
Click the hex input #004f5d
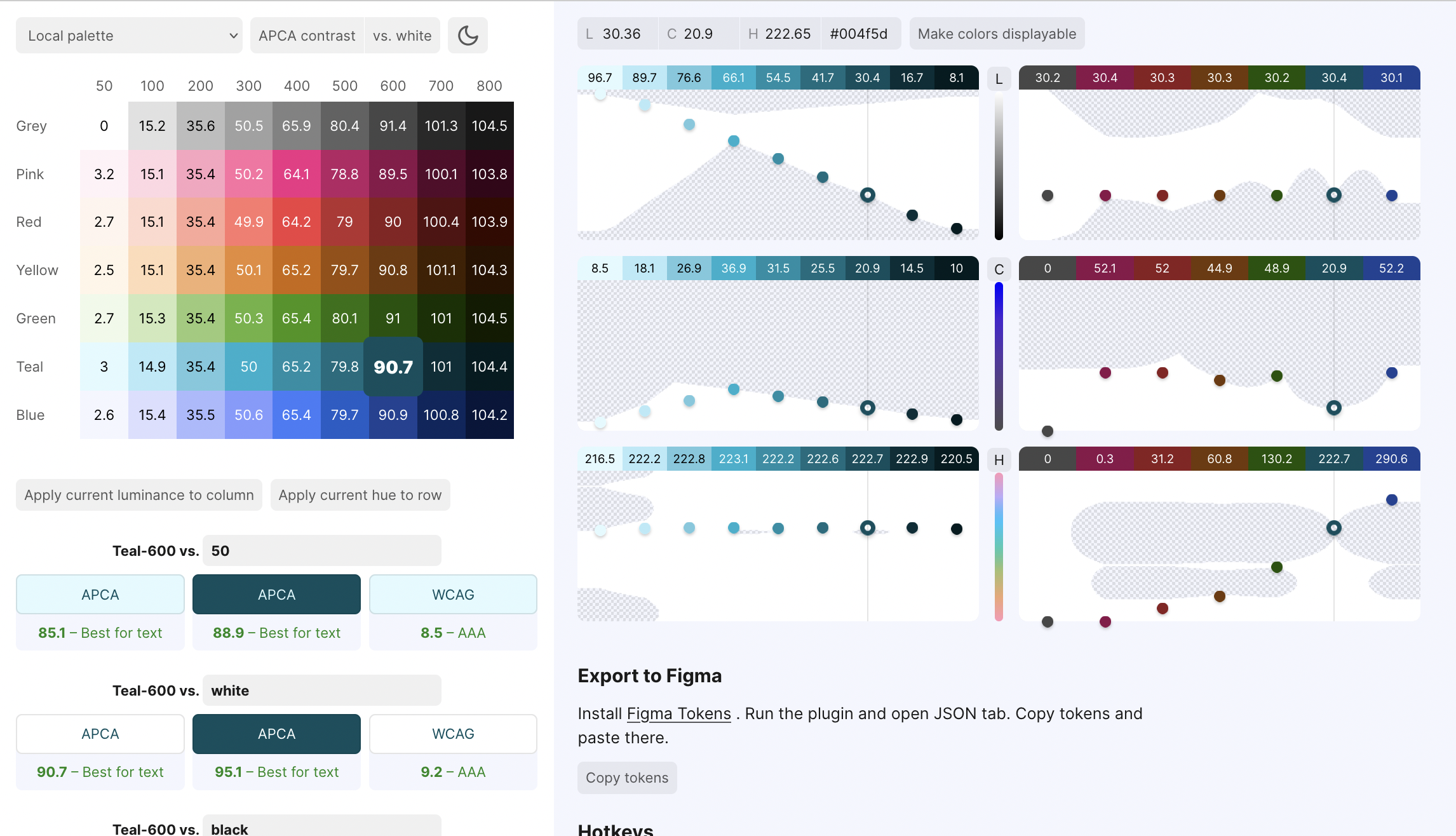pyautogui.click(x=859, y=34)
